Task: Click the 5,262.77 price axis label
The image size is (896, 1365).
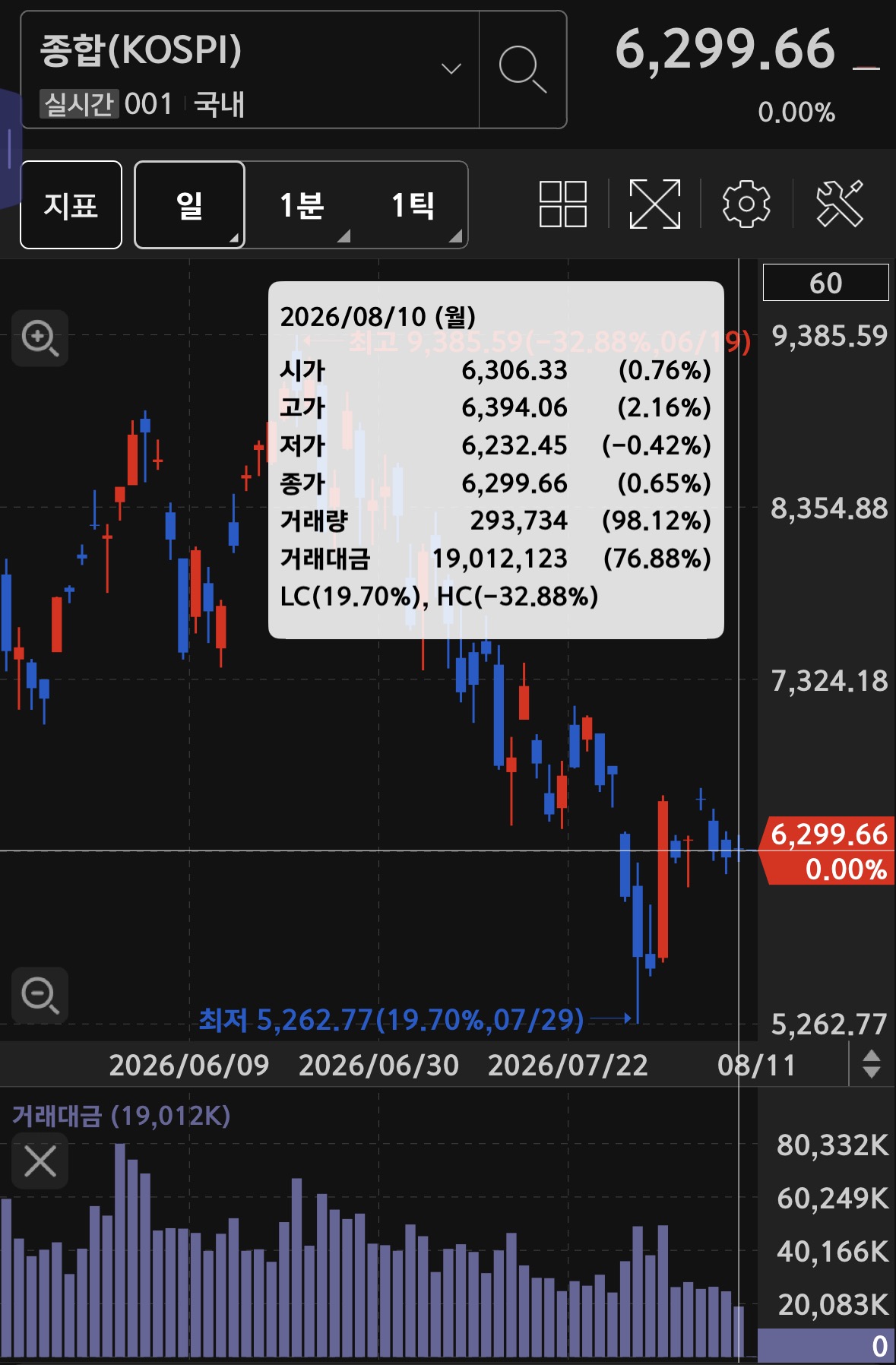Action: [829, 1025]
